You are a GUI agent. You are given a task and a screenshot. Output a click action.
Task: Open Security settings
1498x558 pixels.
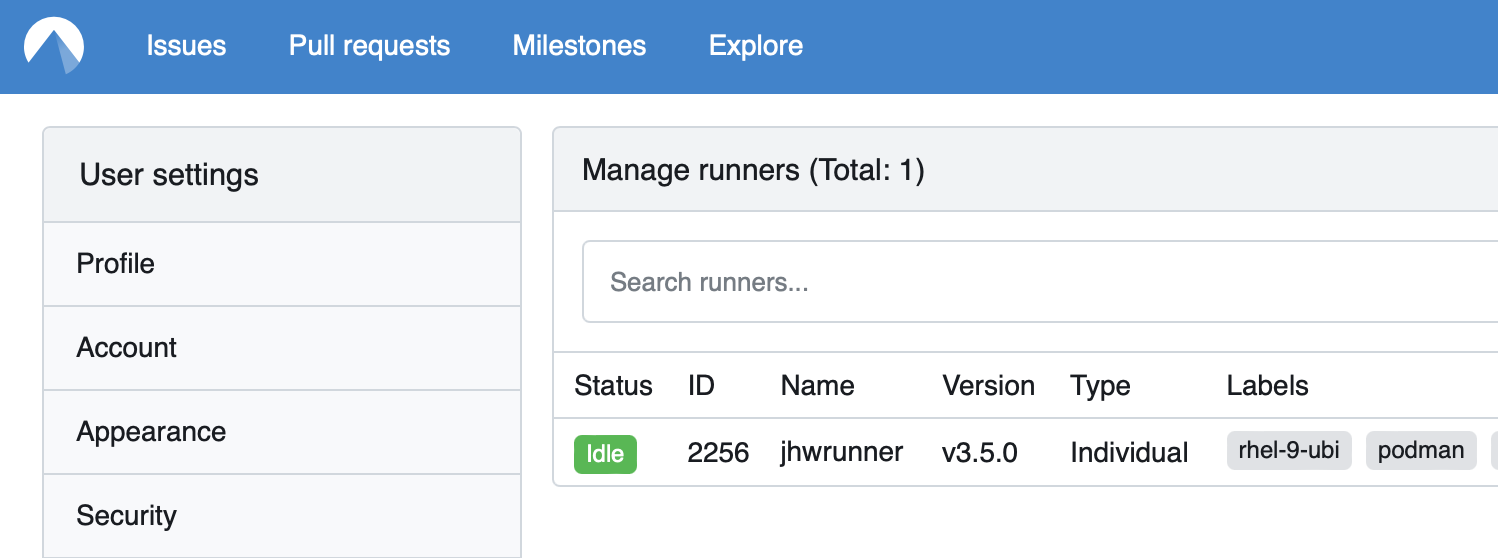tap(282, 516)
